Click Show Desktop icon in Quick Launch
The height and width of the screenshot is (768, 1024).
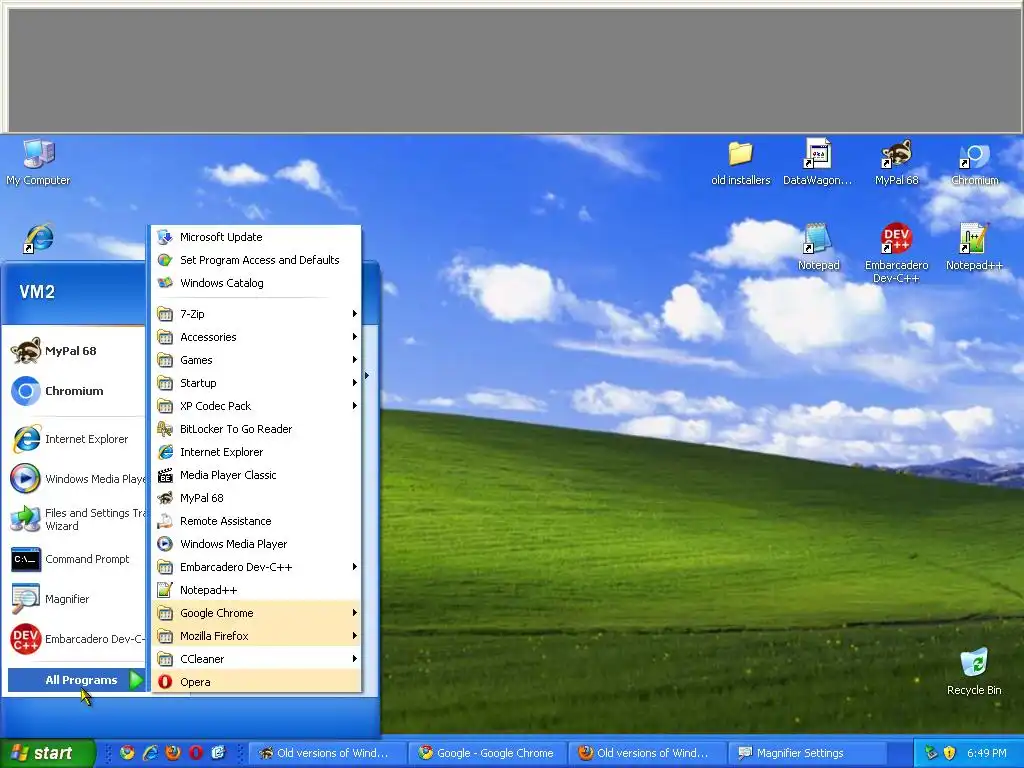pos(218,753)
